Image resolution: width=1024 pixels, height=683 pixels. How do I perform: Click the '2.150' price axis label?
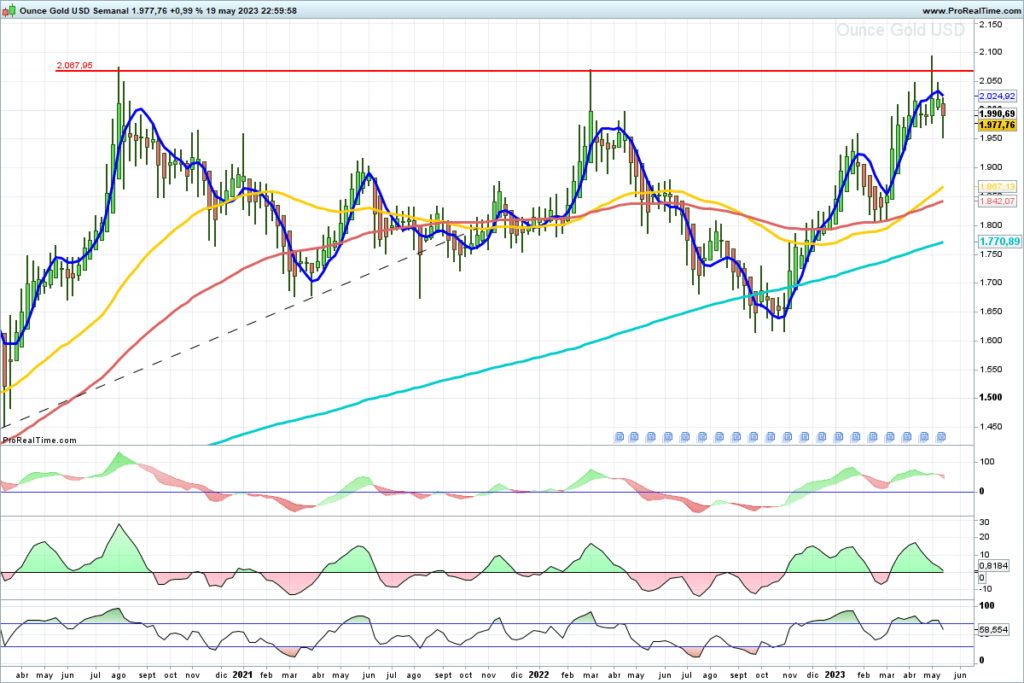pos(991,24)
